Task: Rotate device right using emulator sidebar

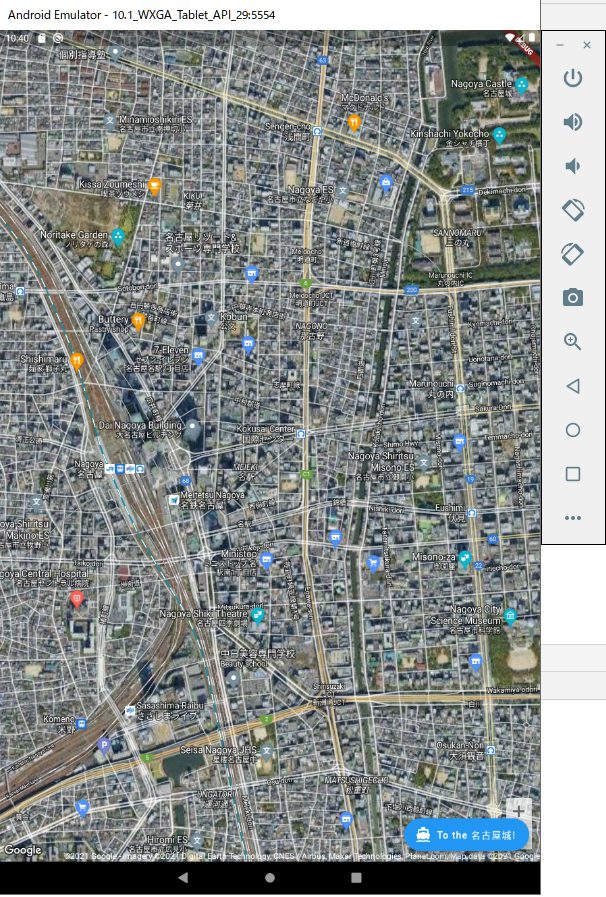Action: click(x=573, y=253)
